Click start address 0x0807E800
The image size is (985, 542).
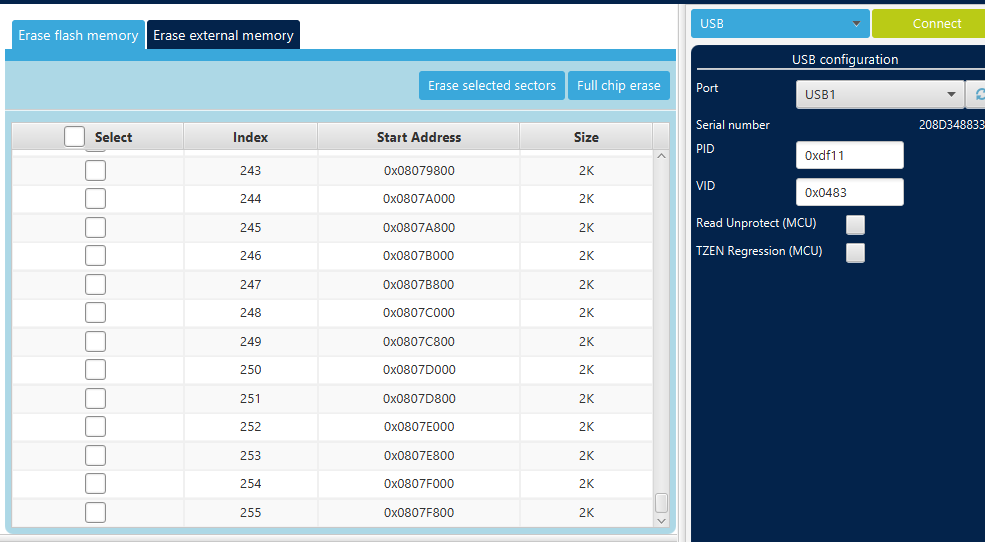point(419,456)
